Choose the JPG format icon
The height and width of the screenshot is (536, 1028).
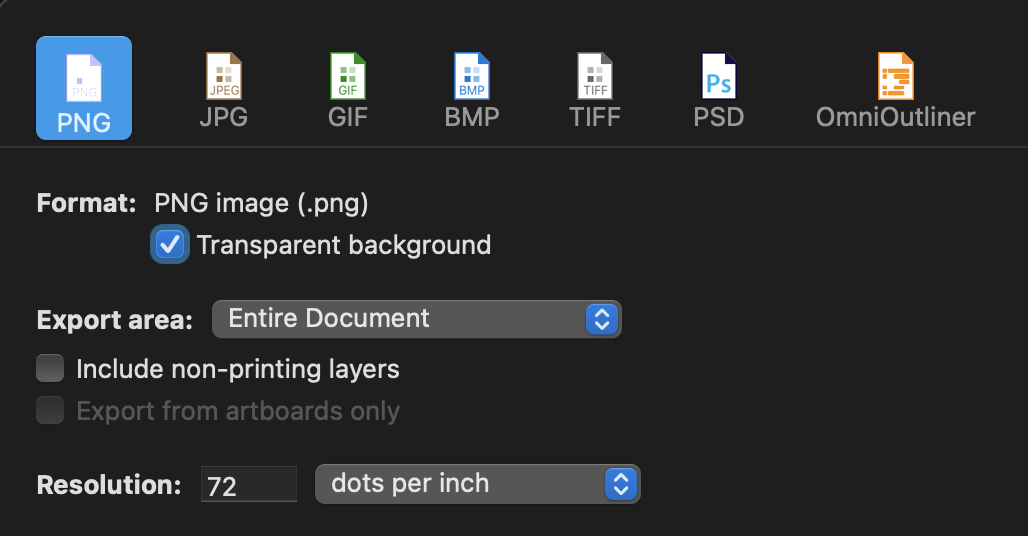click(x=223, y=77)
